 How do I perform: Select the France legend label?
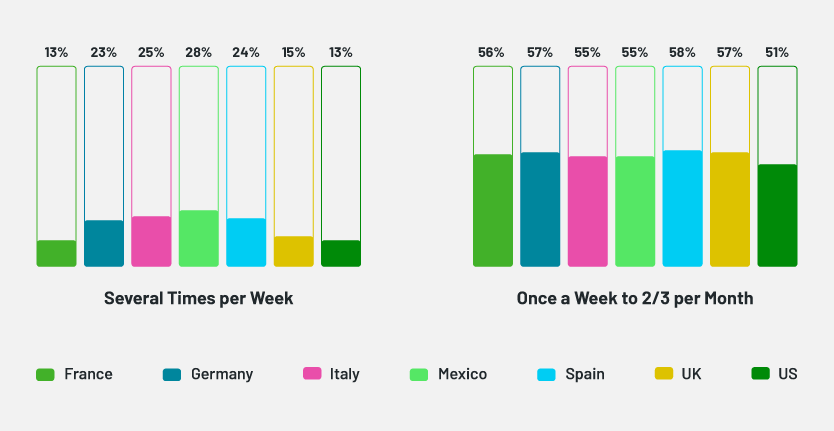(88, 375)
